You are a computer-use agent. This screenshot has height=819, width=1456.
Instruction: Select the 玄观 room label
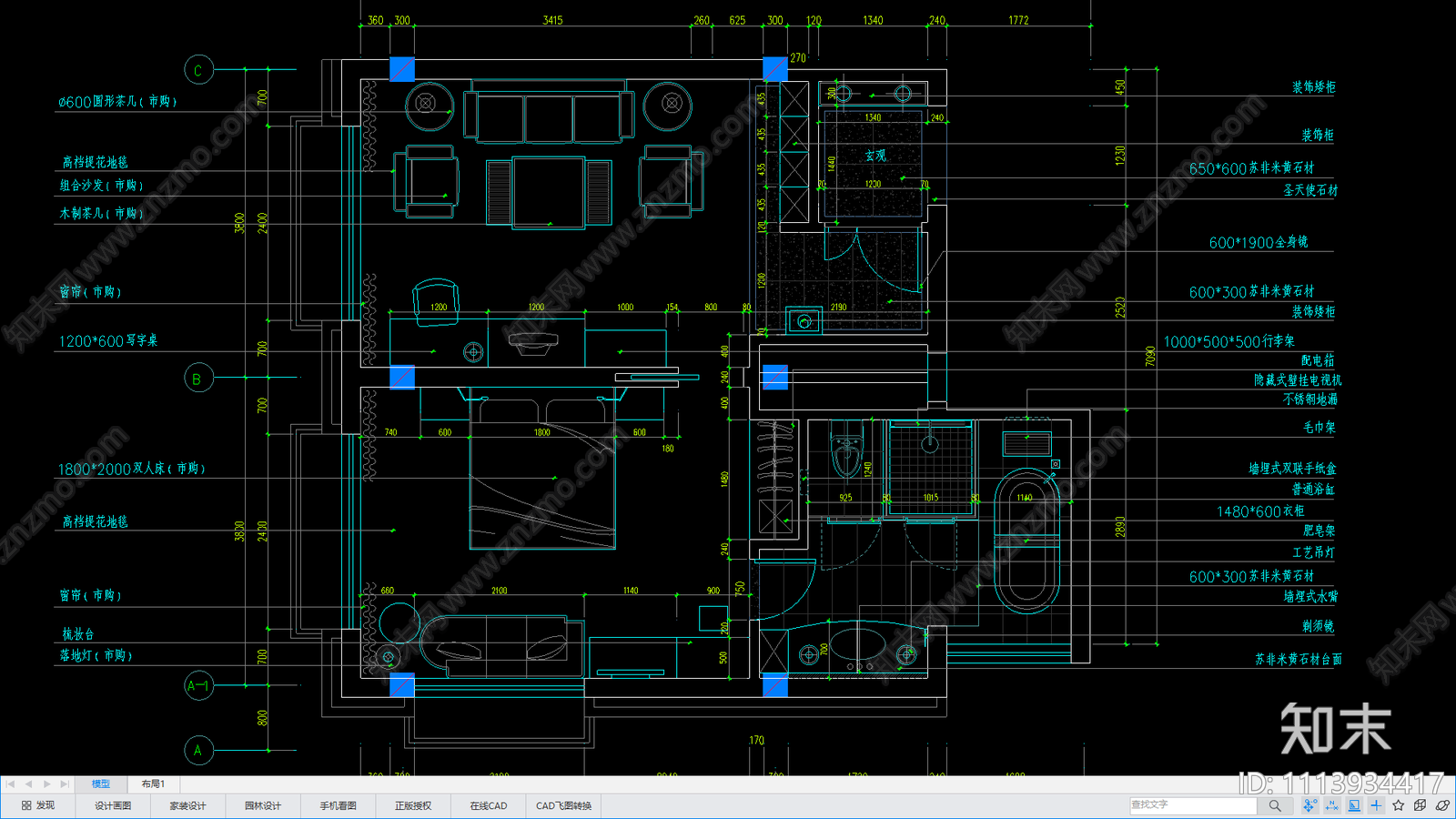[875, 156]
